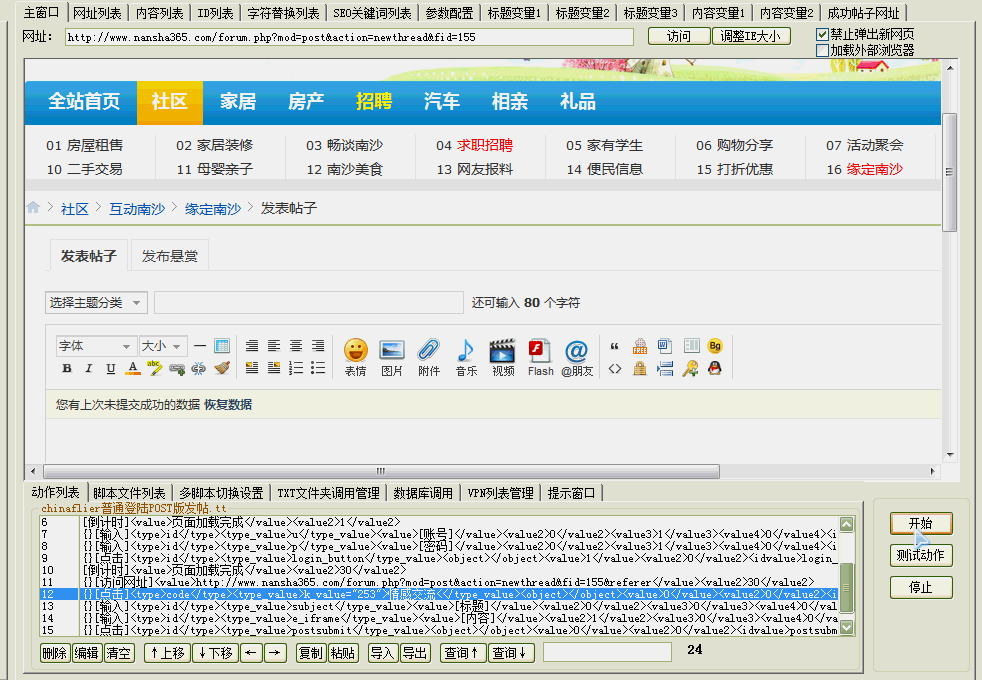Screen dimensions: 982x680
Task: Remove link with the unlink icon
Action: tap(199, 369)
